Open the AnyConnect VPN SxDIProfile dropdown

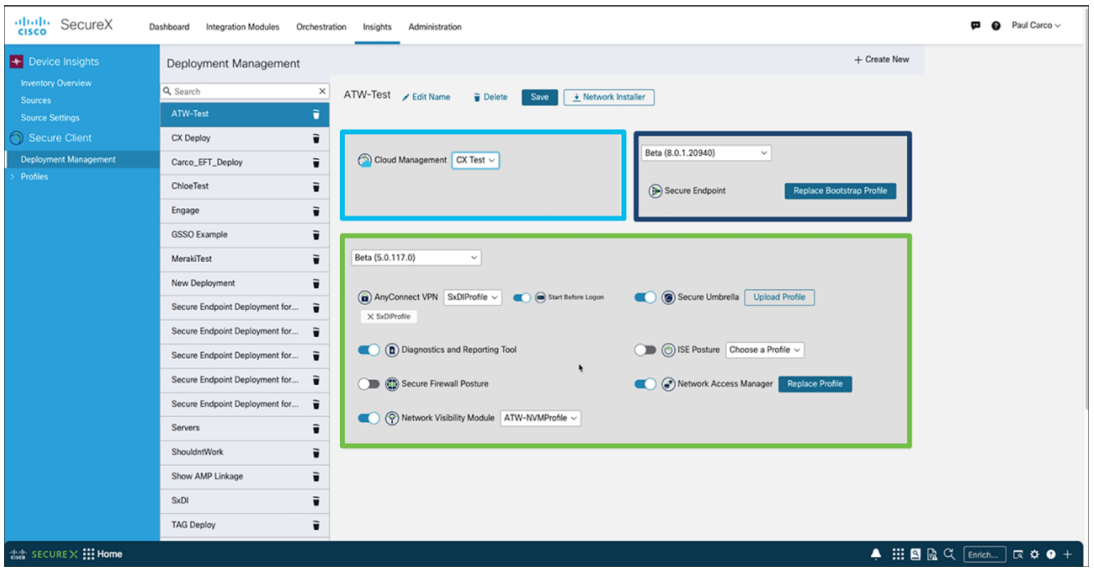472,298
